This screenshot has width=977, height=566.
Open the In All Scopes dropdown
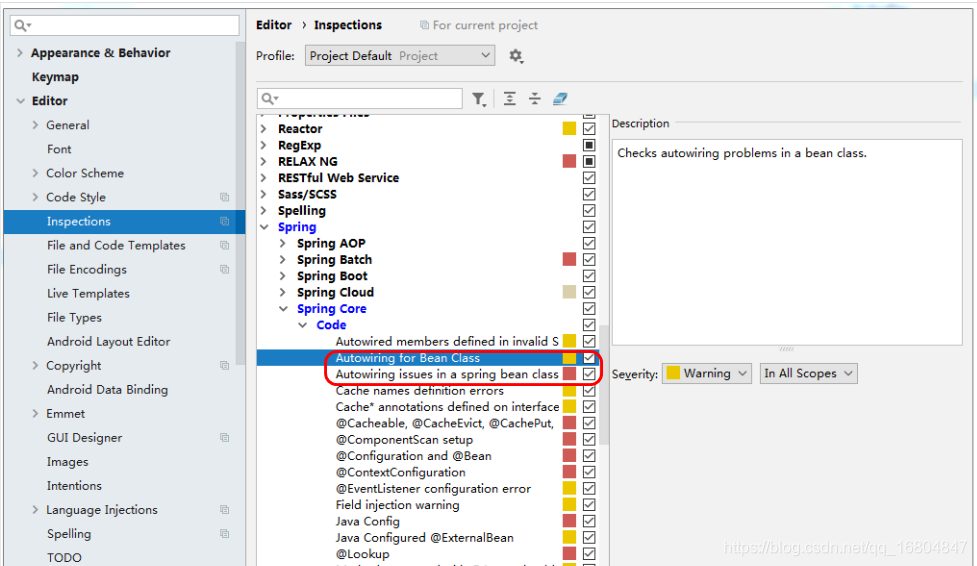808,373
